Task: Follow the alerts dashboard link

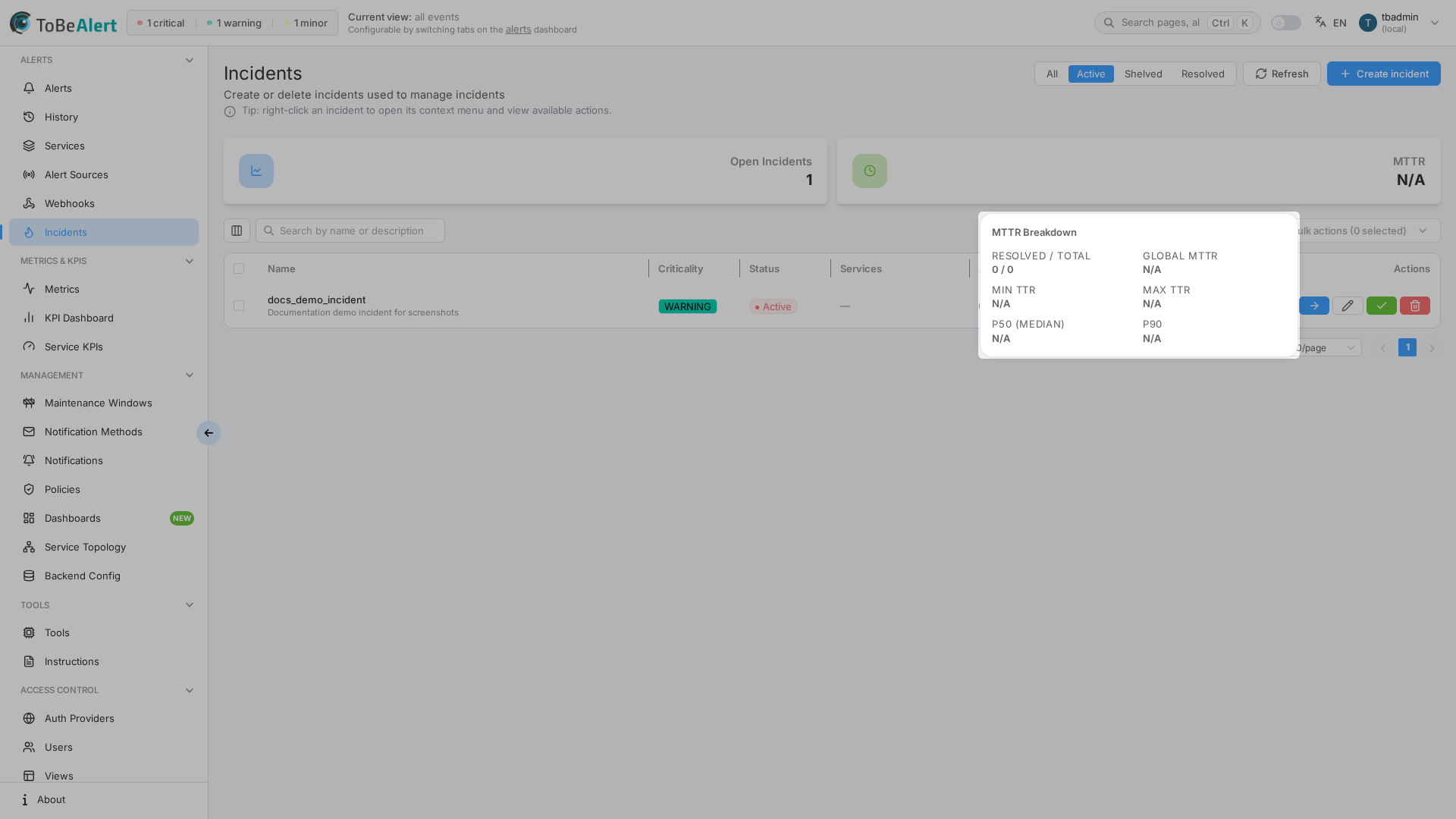Action: tap(518, 30)
